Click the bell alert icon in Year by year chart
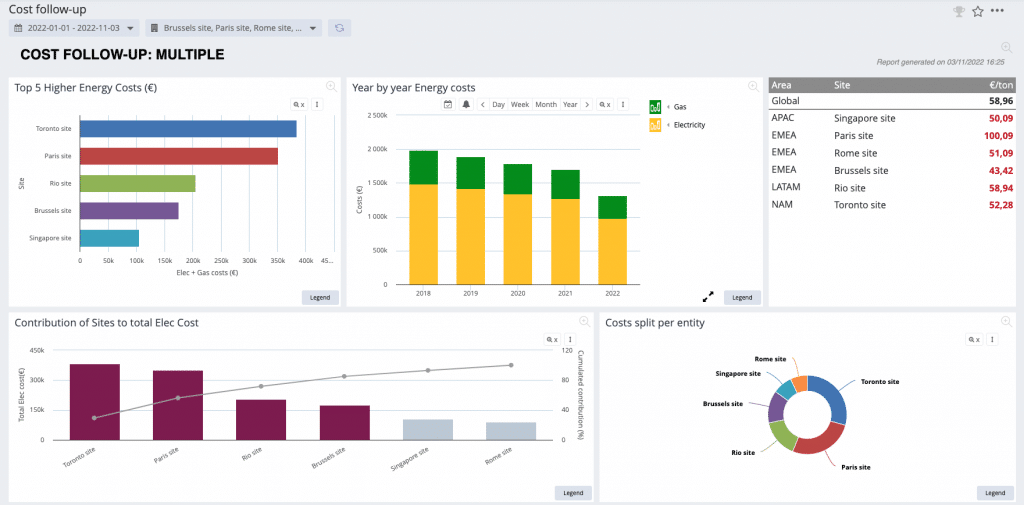 [x=466, y=105]
